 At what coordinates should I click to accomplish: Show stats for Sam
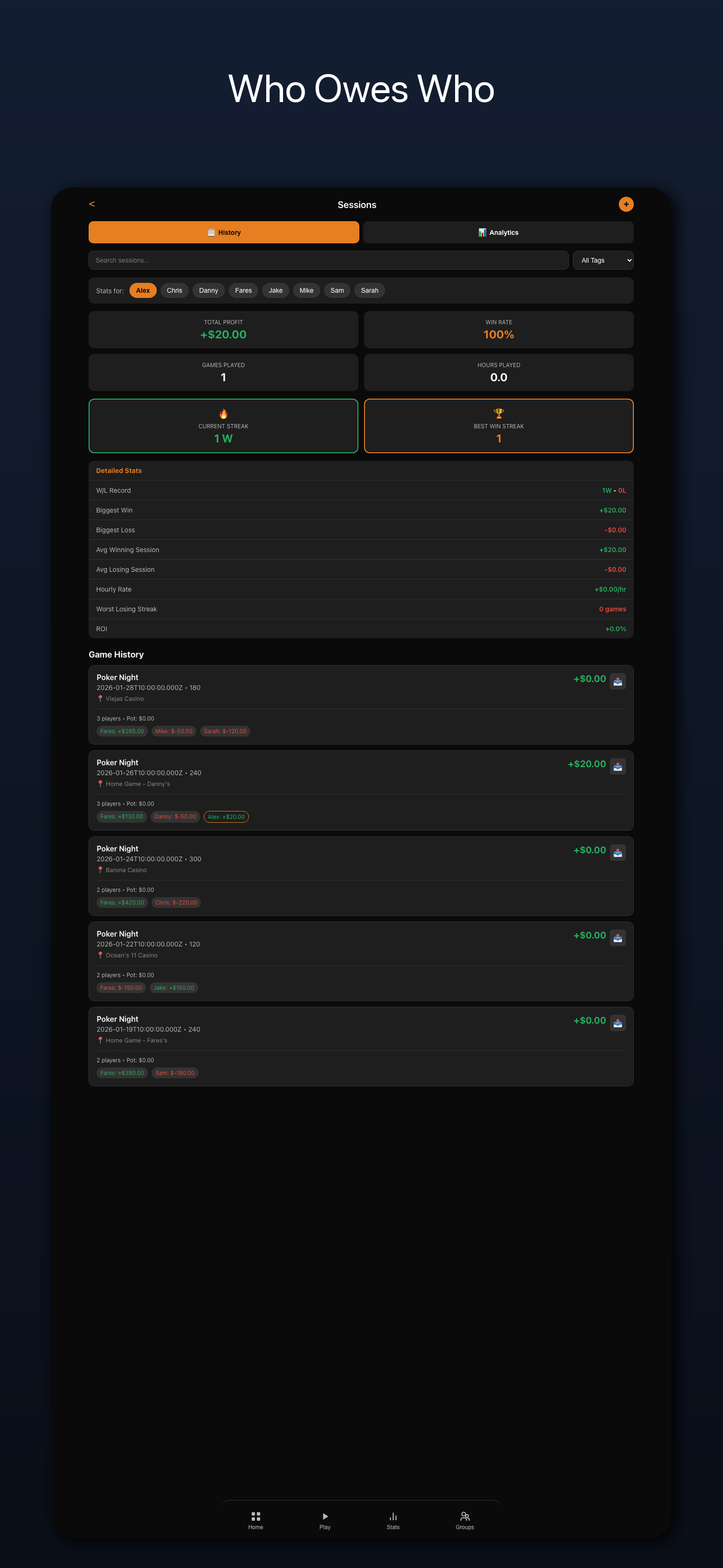pyautogui.click(x=337, y=290)
